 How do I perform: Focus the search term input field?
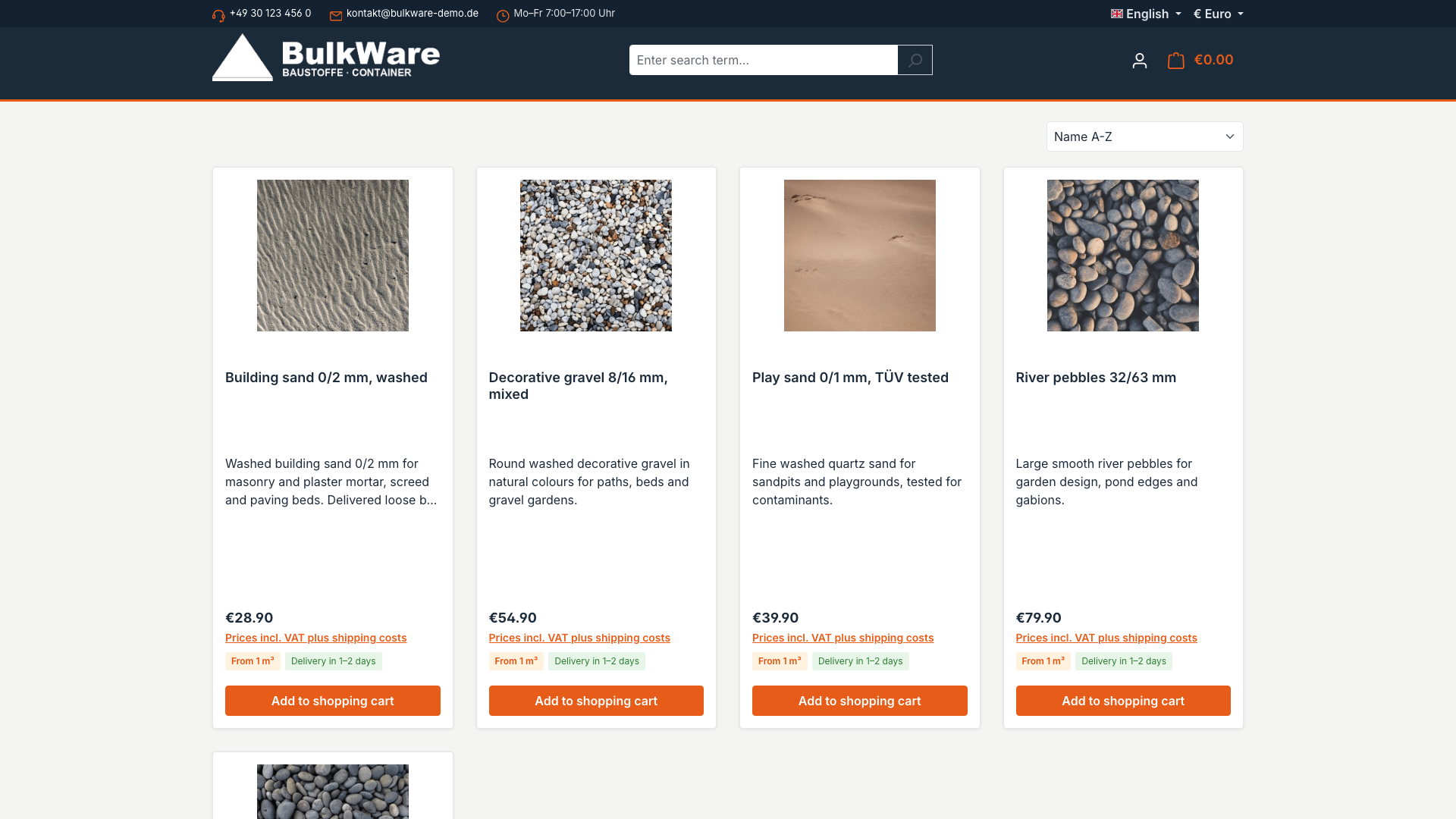click(763, 60)
